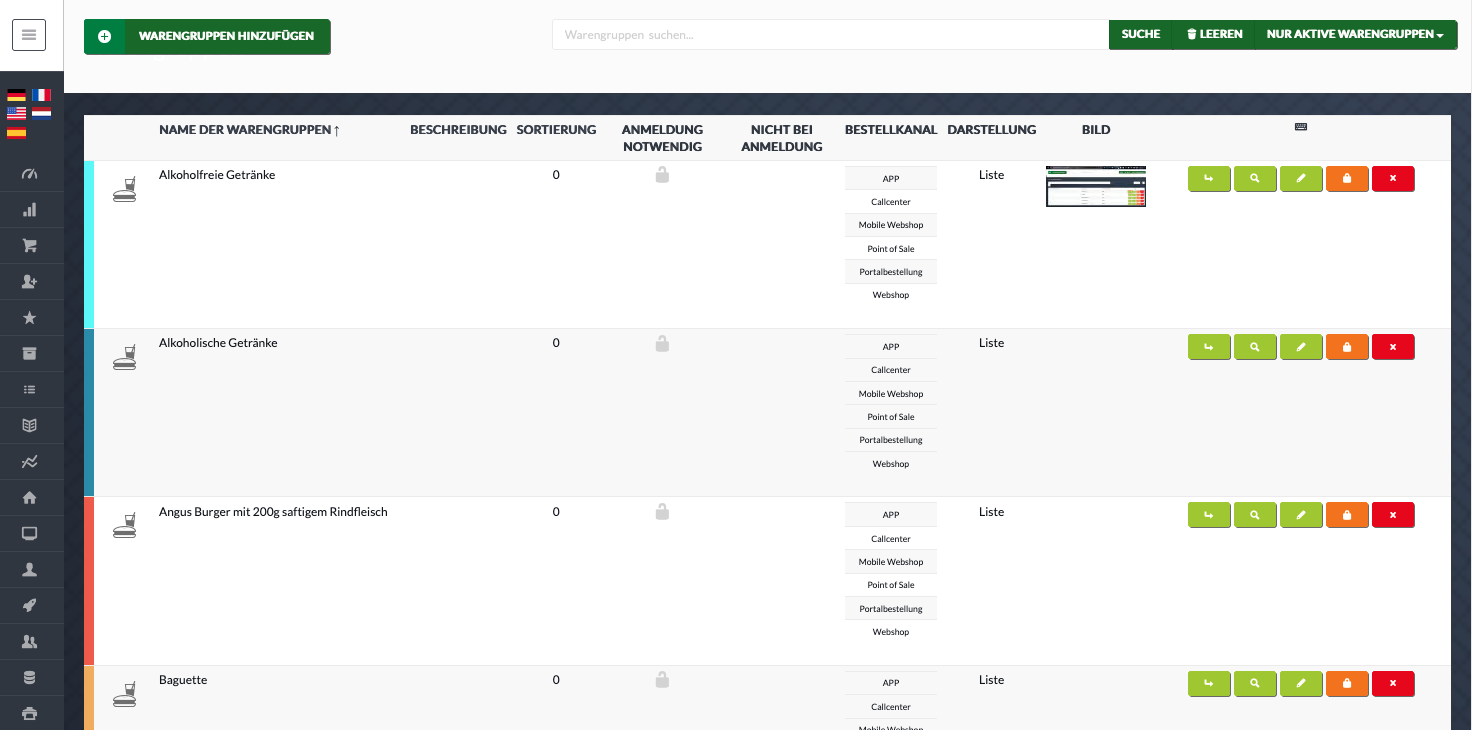Viewport: 1472px width, 730px height.
Task: View Angus Burger row with magnifier button
Action: (1255, 515)
